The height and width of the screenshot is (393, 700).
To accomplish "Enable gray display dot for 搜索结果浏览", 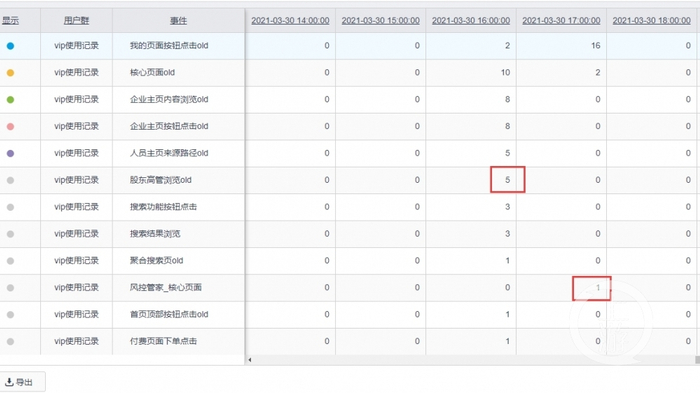I will click(x=10, y=234).
